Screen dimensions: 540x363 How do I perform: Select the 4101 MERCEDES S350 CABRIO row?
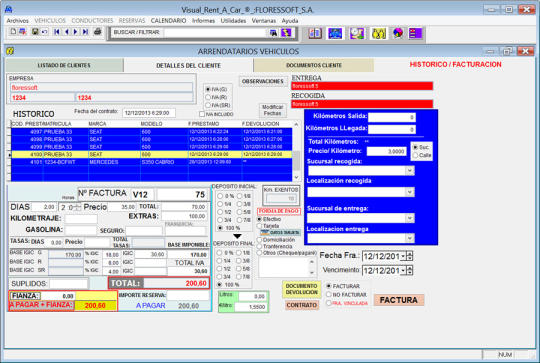[x=152, y=162]
